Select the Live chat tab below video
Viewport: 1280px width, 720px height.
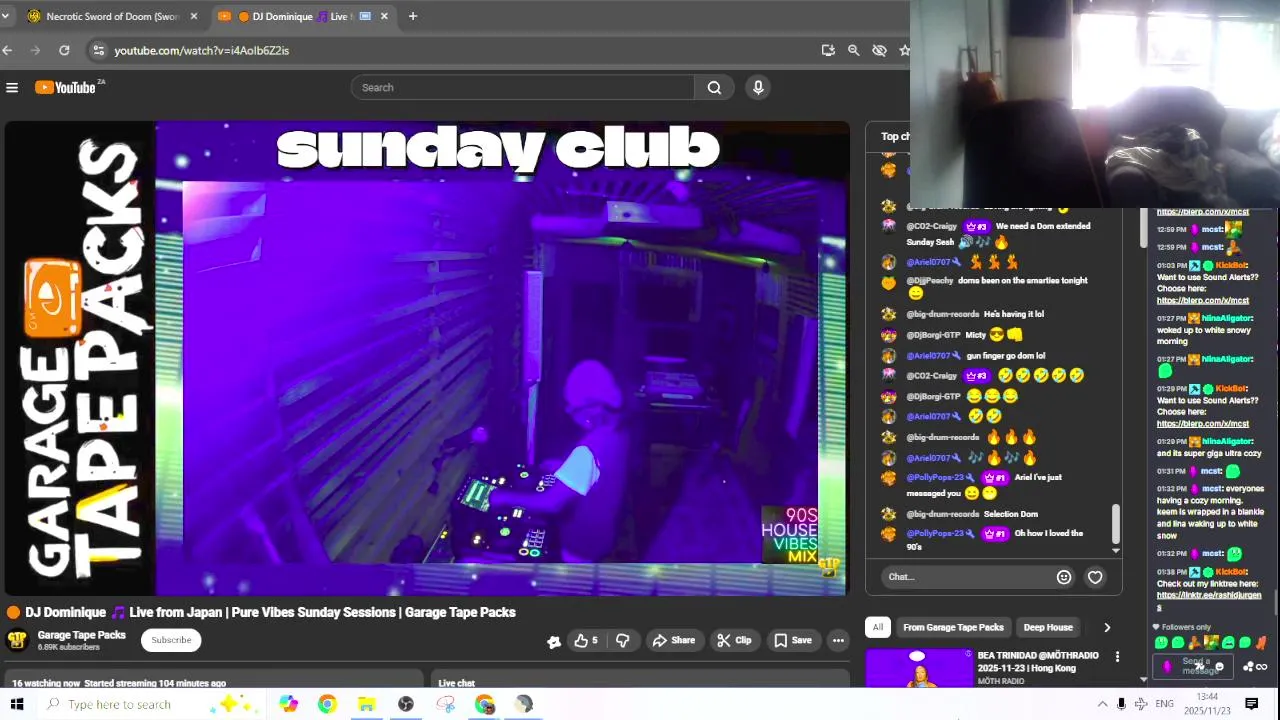point(456,683)
